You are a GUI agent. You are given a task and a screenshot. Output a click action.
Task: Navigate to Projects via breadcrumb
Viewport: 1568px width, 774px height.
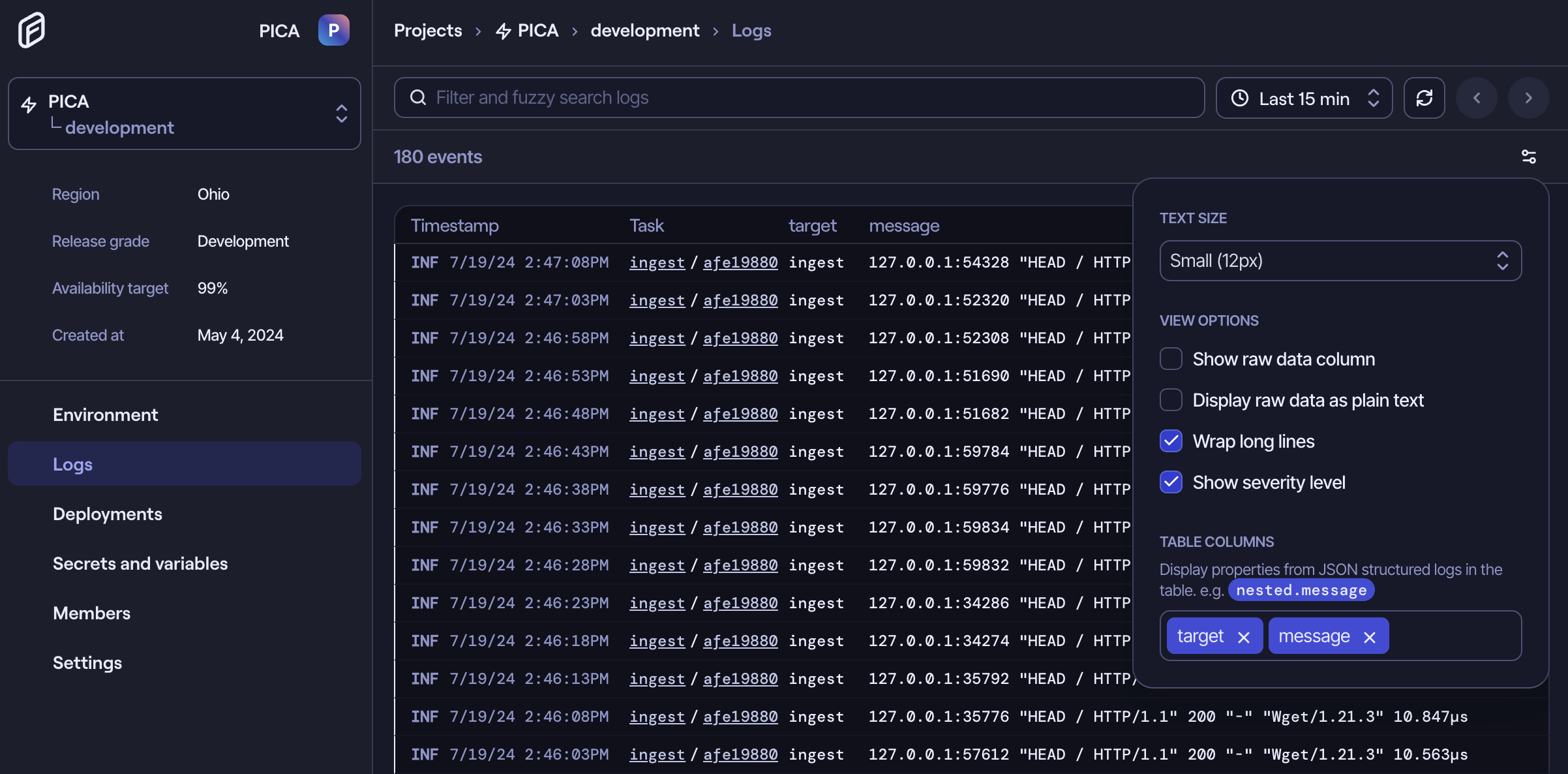(427, 30)
